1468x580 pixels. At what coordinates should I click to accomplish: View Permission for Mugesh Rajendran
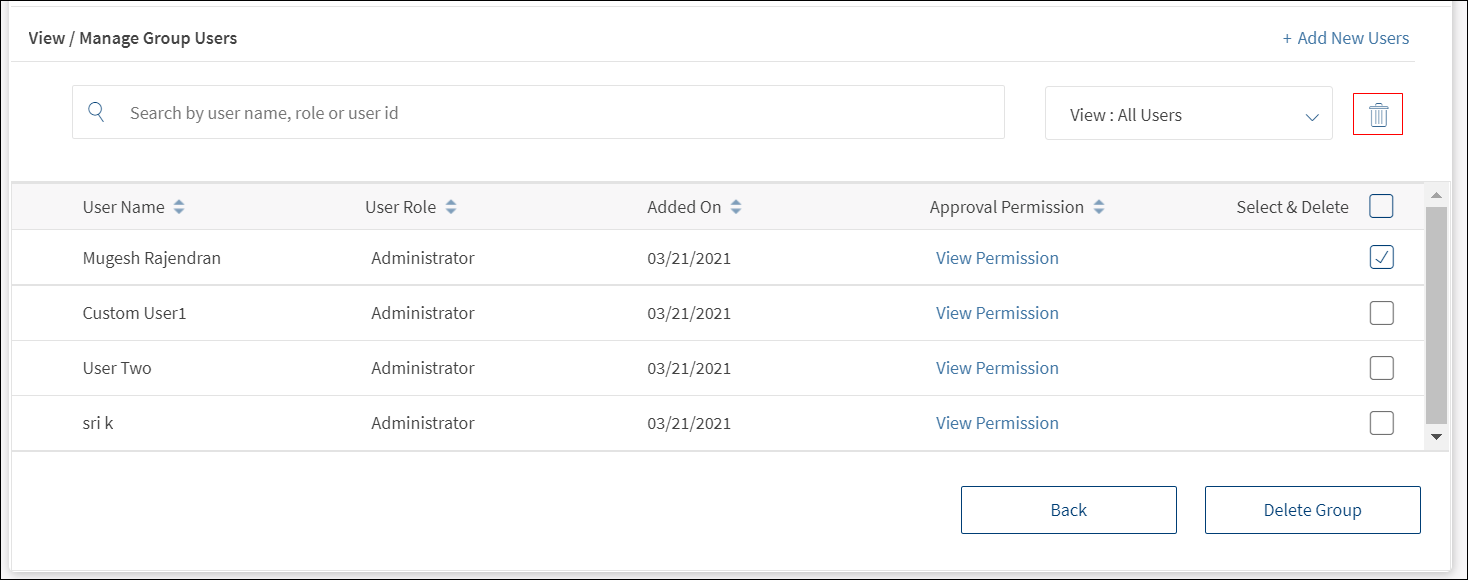click(x=997, y=258)
